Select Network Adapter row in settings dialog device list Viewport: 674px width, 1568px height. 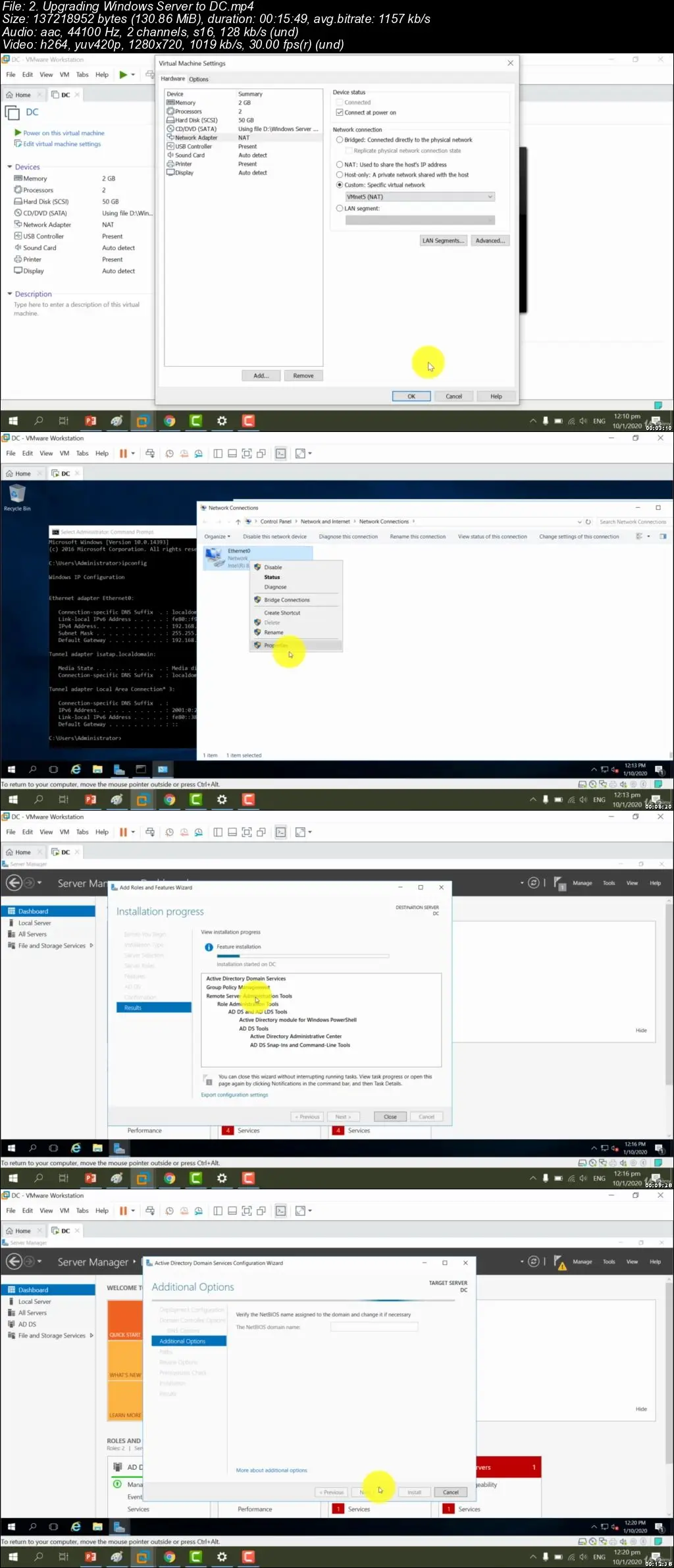(x=244, y=138)
